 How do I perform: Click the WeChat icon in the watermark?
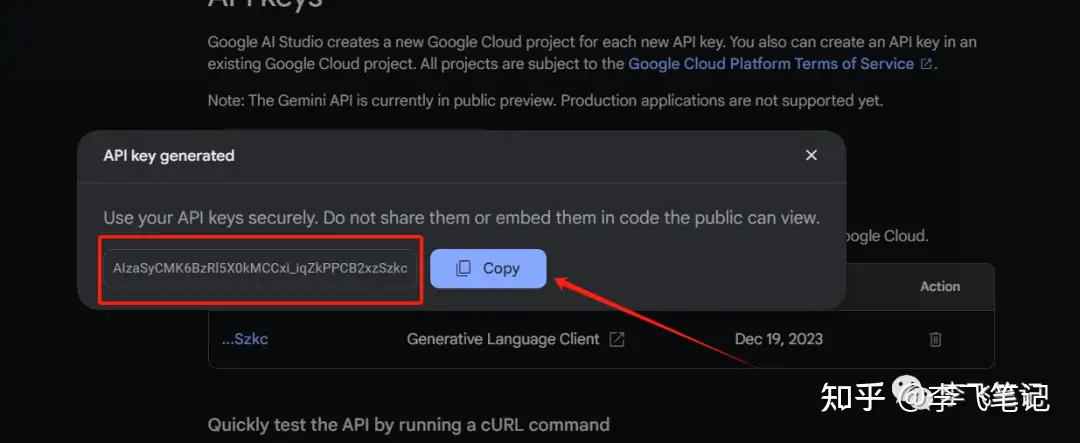pos(913,398)
